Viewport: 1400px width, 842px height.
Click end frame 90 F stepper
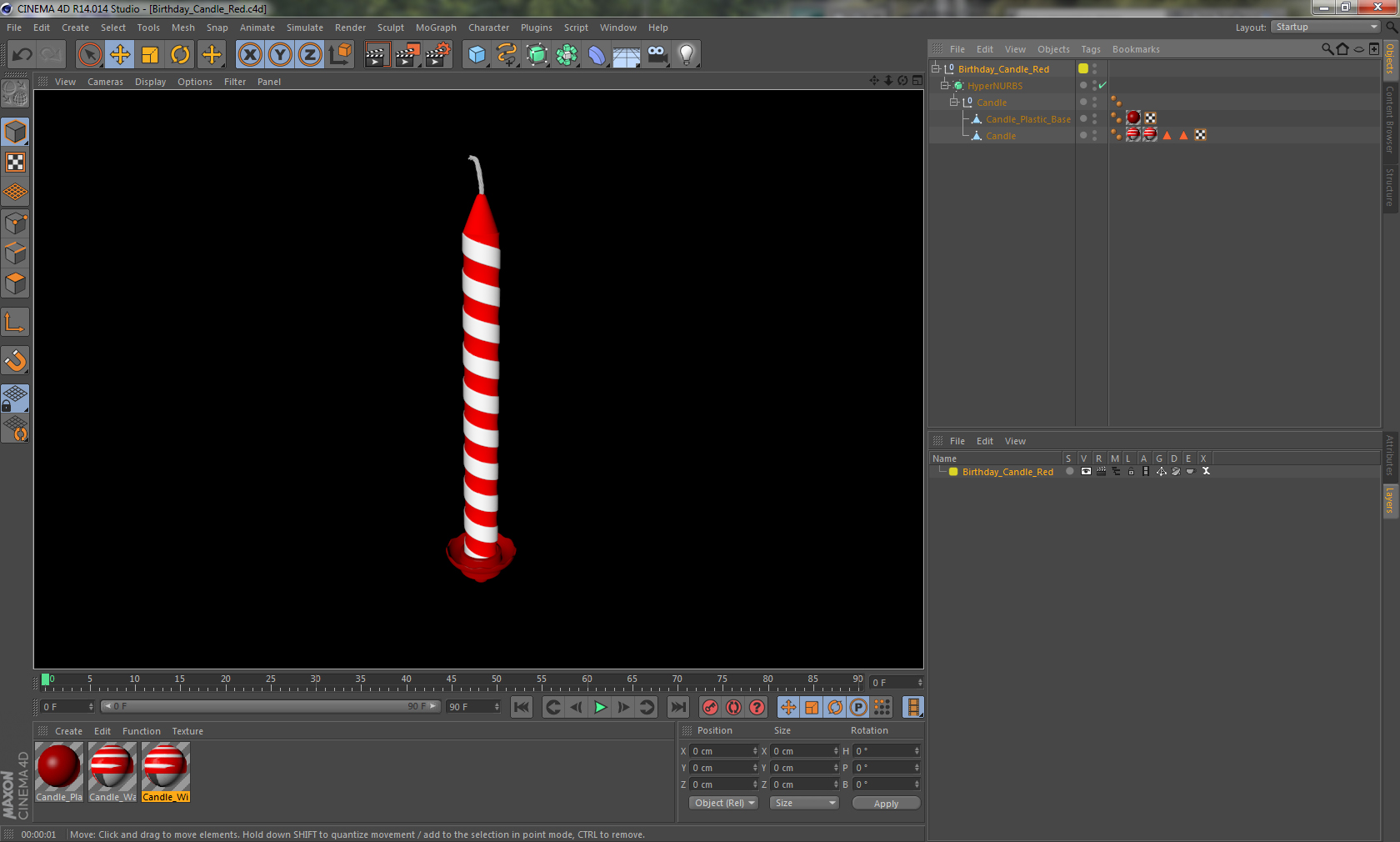[x=497, y=707]
